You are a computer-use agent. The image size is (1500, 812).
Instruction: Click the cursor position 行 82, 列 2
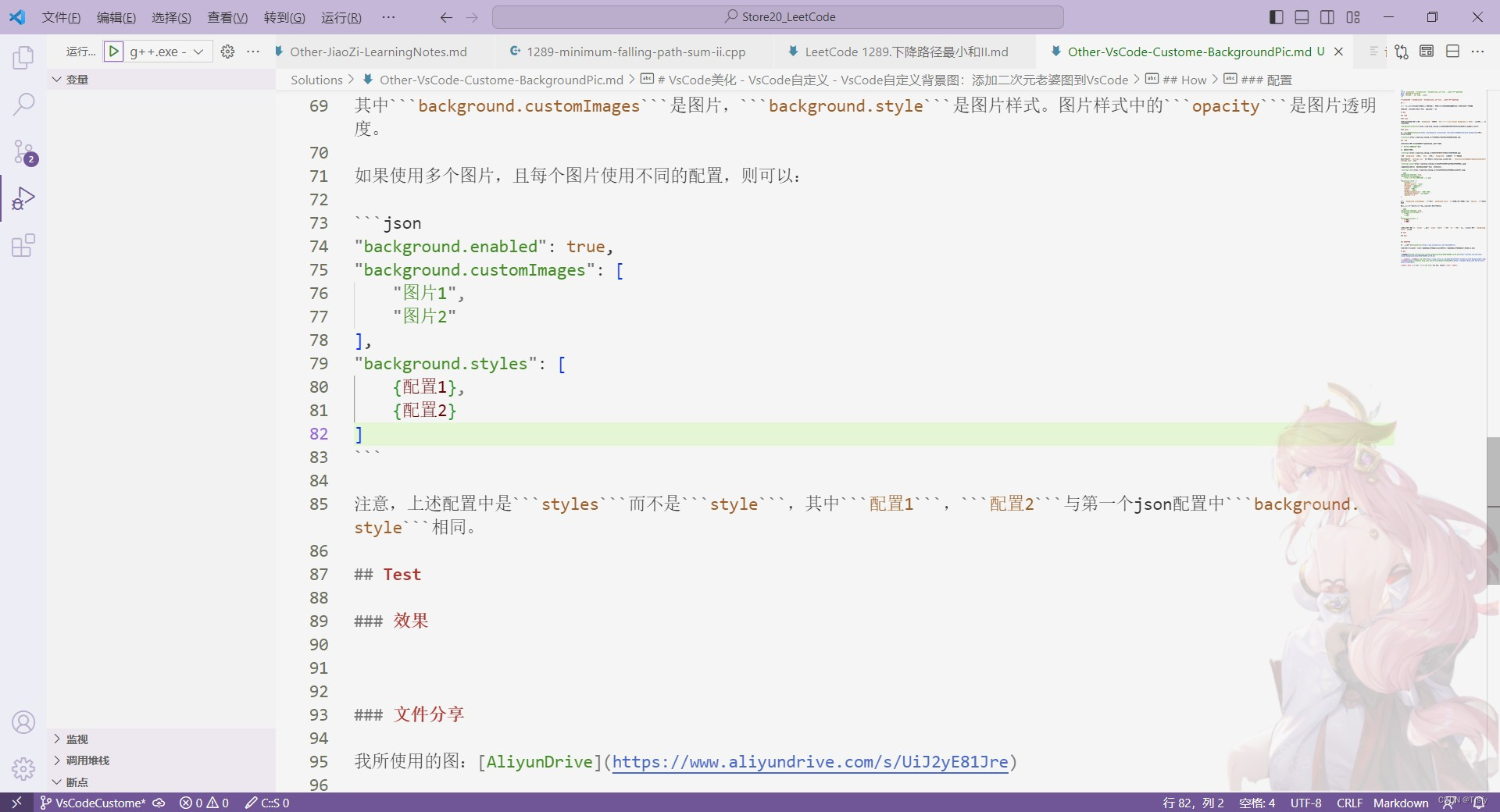point(1193,803)
